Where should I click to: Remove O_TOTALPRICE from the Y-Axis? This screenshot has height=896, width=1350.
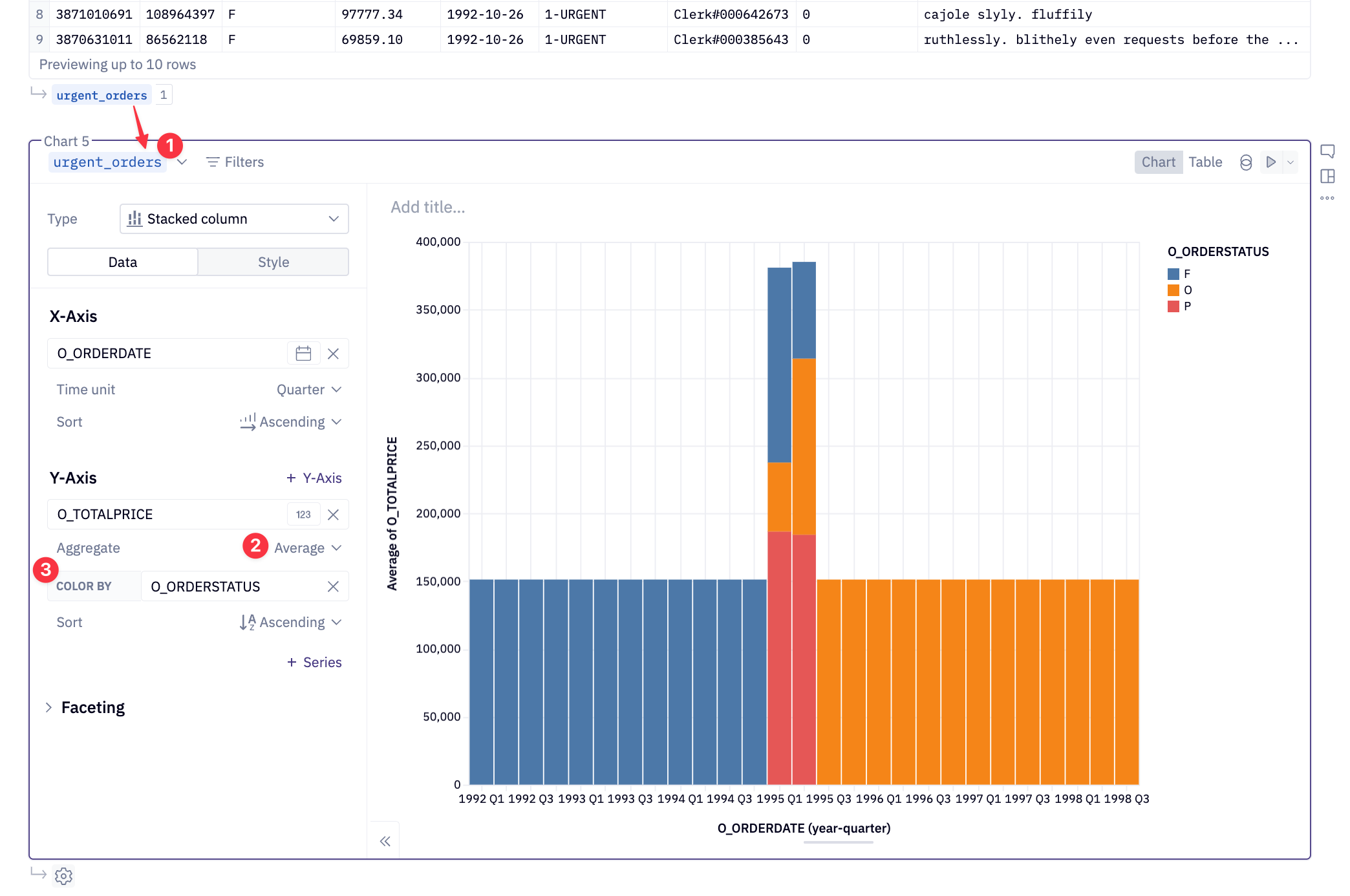click(333, 515)
